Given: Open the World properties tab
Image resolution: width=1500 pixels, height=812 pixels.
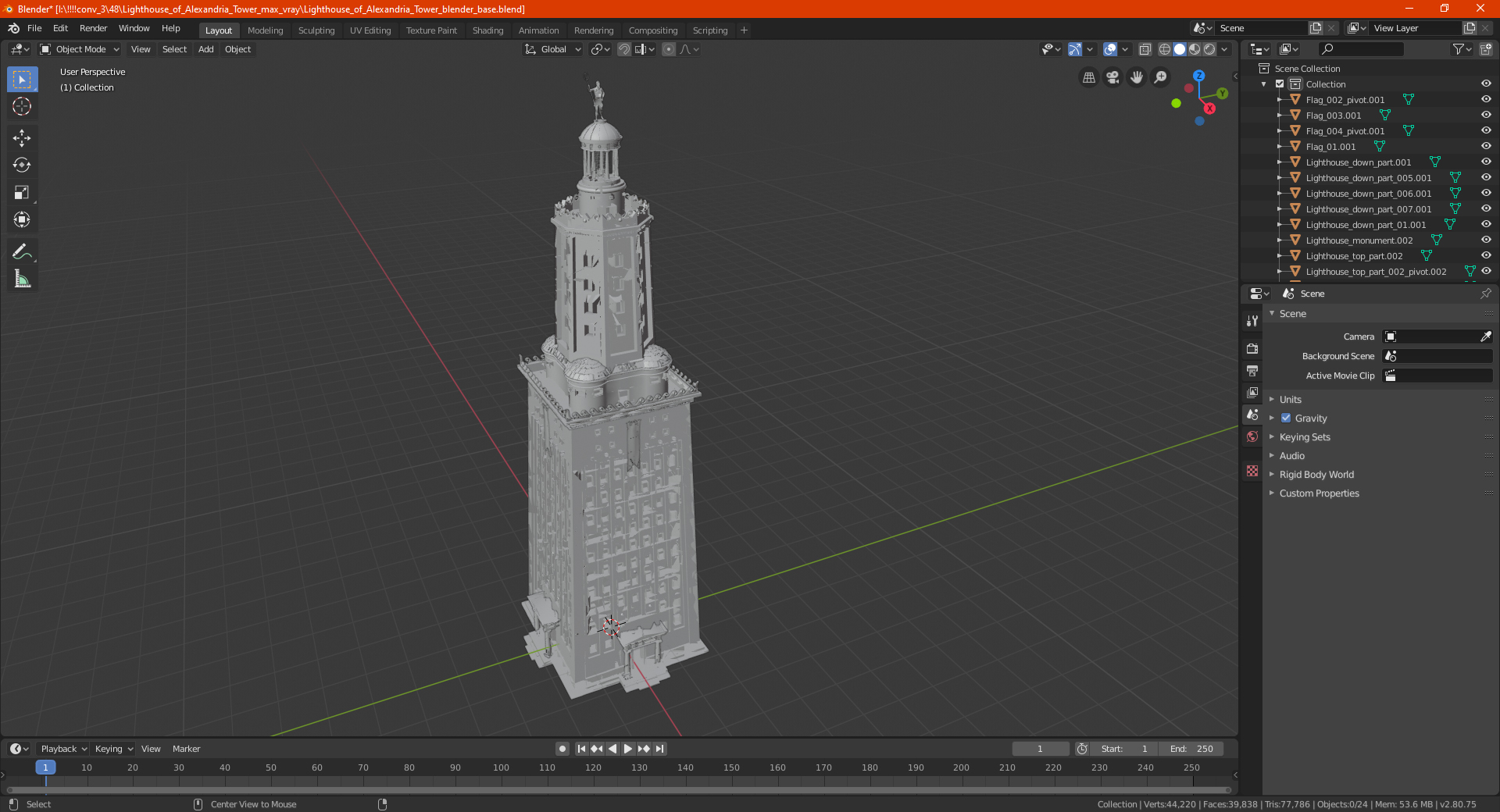Looking at the screenshot, I should click(1252, 436).
